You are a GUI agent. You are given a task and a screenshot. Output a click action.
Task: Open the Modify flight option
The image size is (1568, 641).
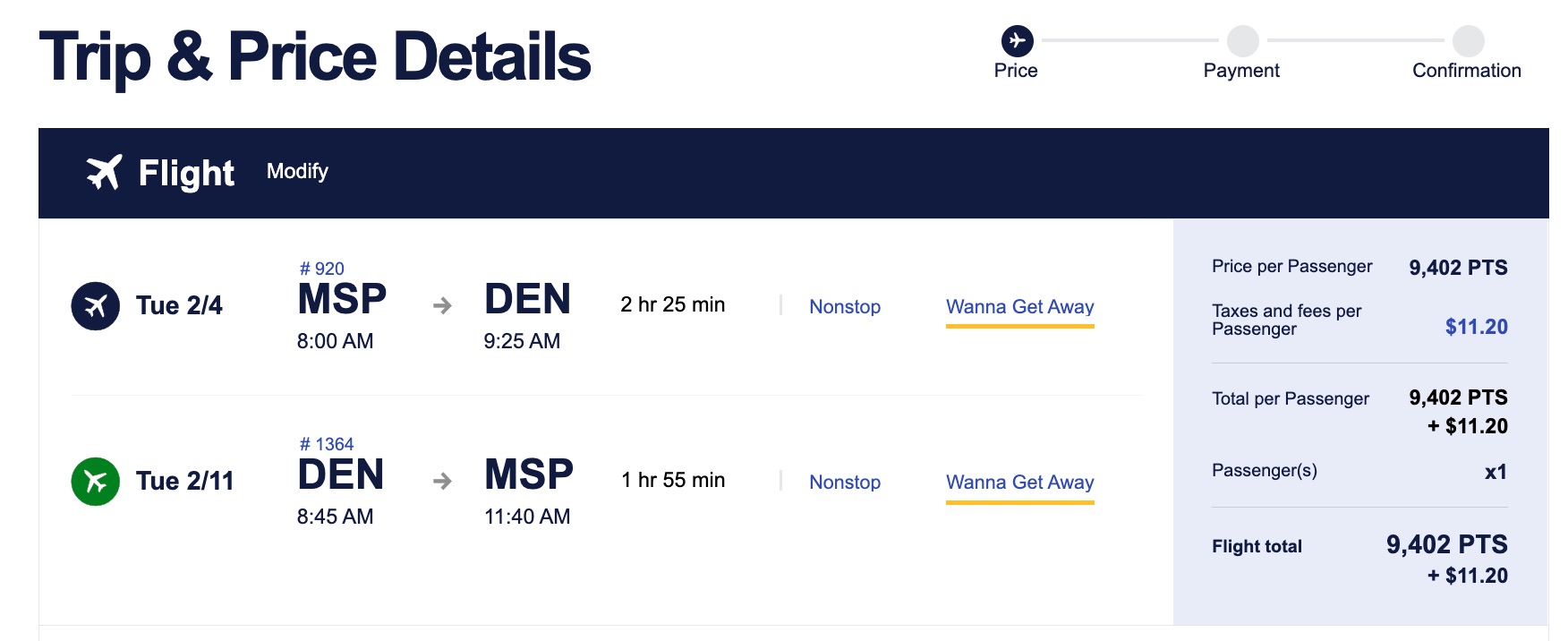click(298, 171)
